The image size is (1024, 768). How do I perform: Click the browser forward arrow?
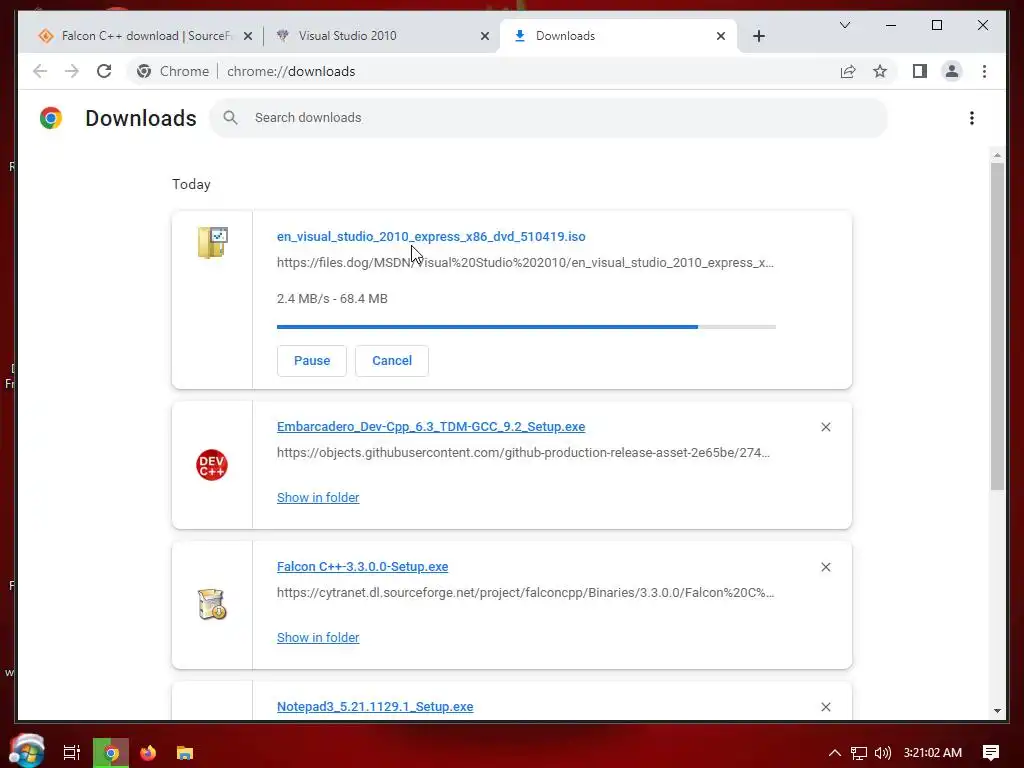pos(72,71)
